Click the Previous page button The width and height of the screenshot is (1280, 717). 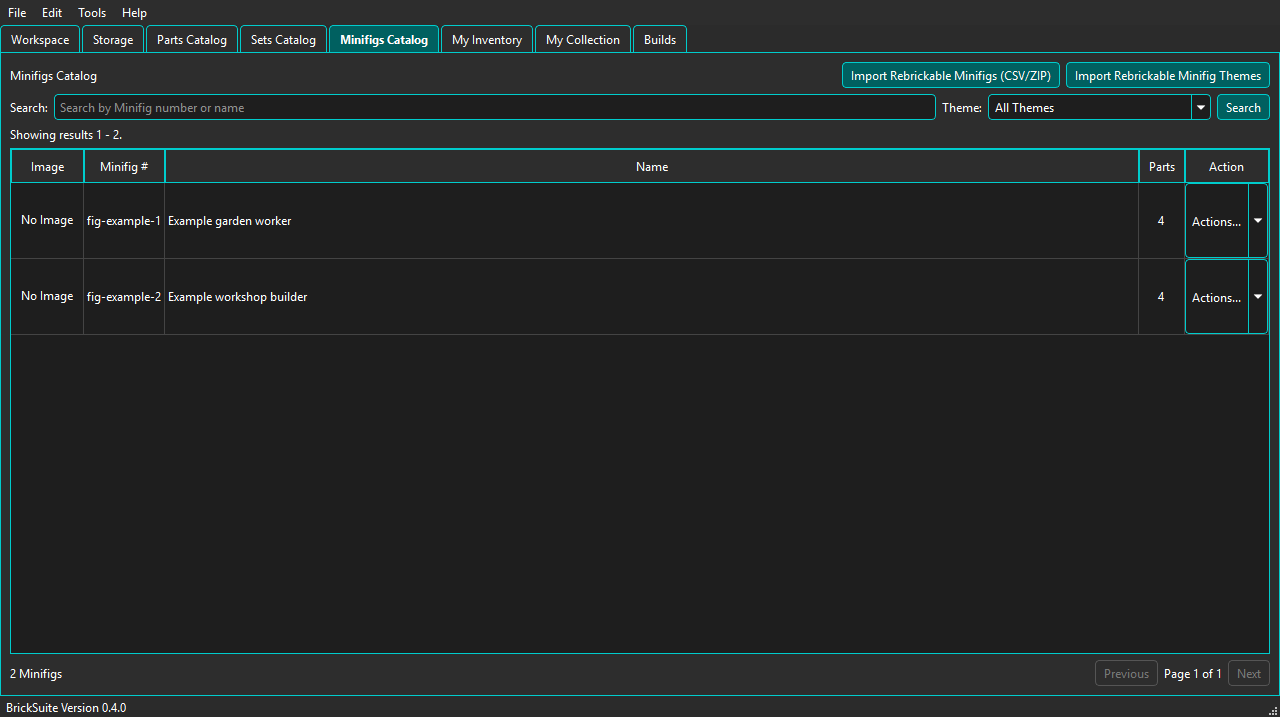[1126, 674]
